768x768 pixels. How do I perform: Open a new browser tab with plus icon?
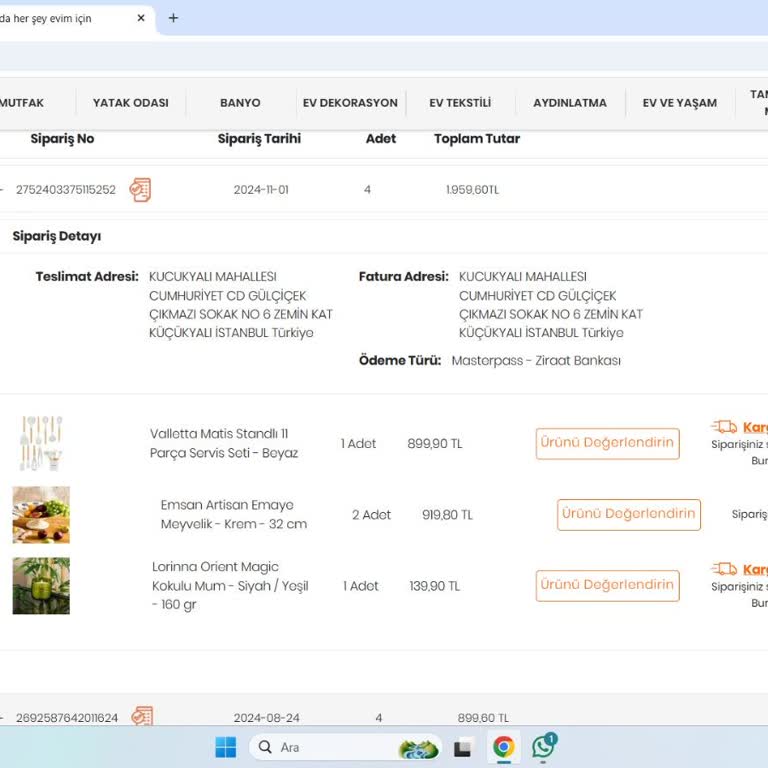(x=173, y=18)
